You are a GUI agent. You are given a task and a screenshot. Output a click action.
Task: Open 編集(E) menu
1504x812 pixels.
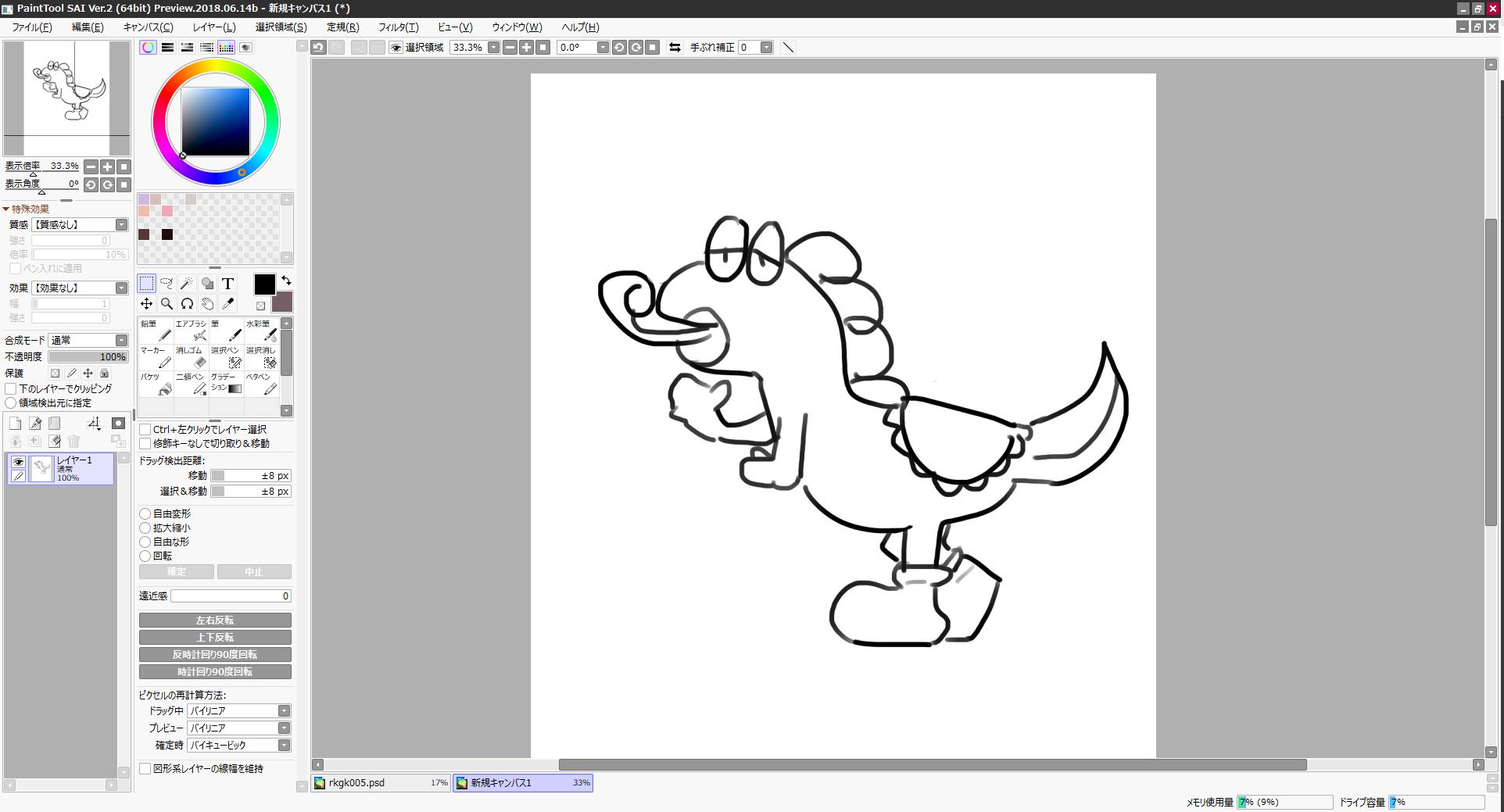88,27
